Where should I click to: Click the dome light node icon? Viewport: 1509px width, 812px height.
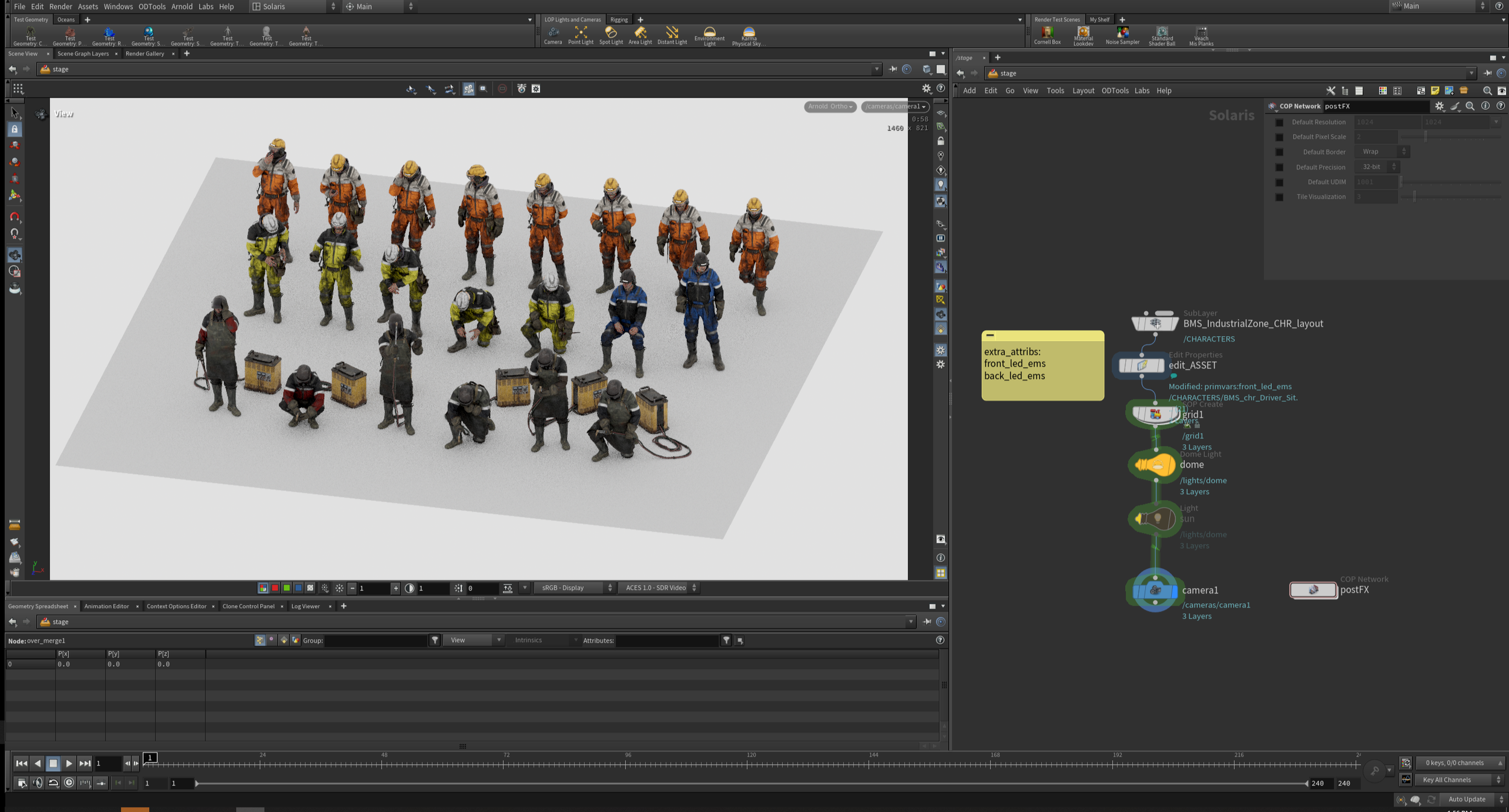[x=1155, y=465]
